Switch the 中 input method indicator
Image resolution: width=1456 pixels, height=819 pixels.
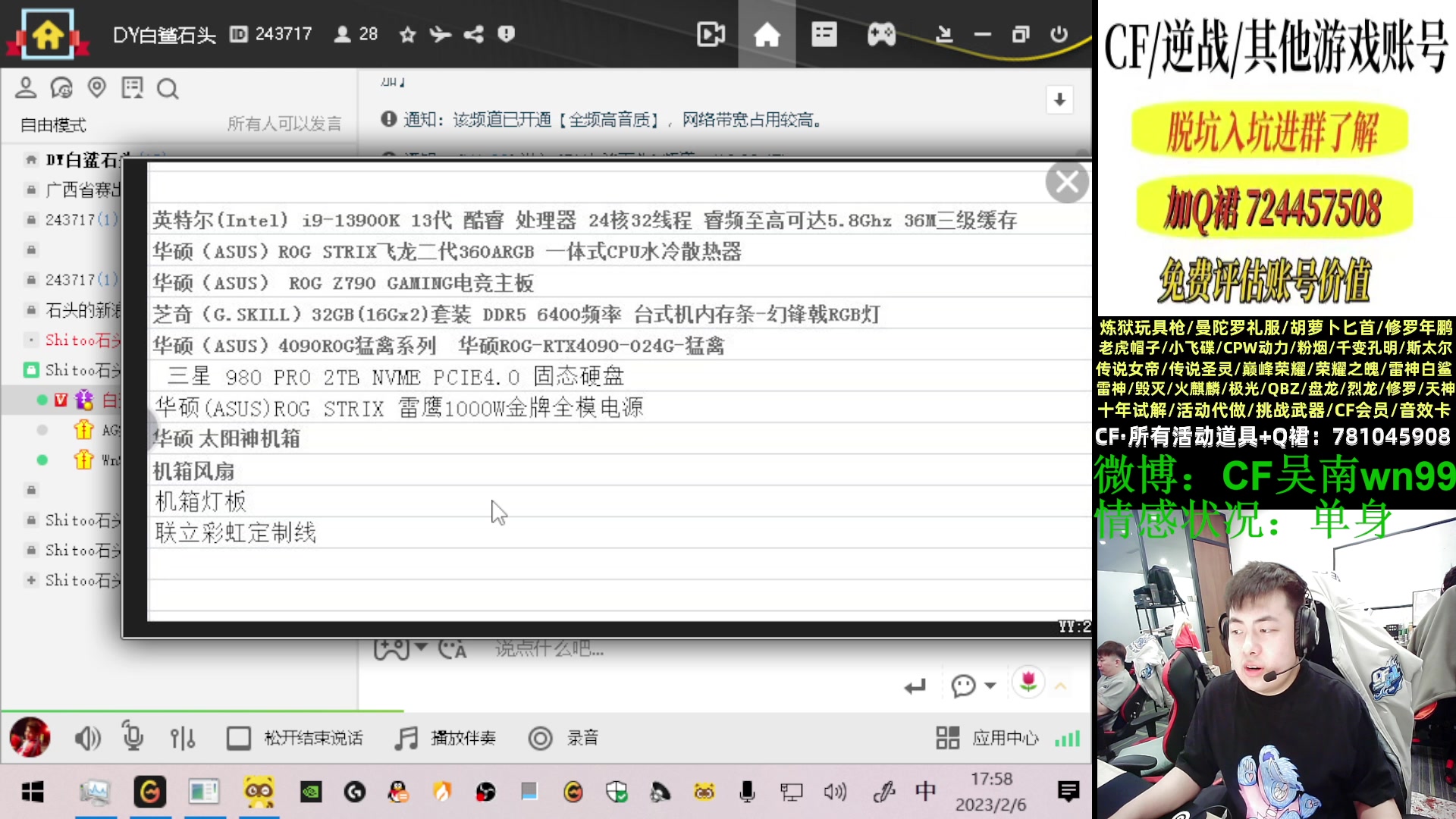tap(925, 792)
